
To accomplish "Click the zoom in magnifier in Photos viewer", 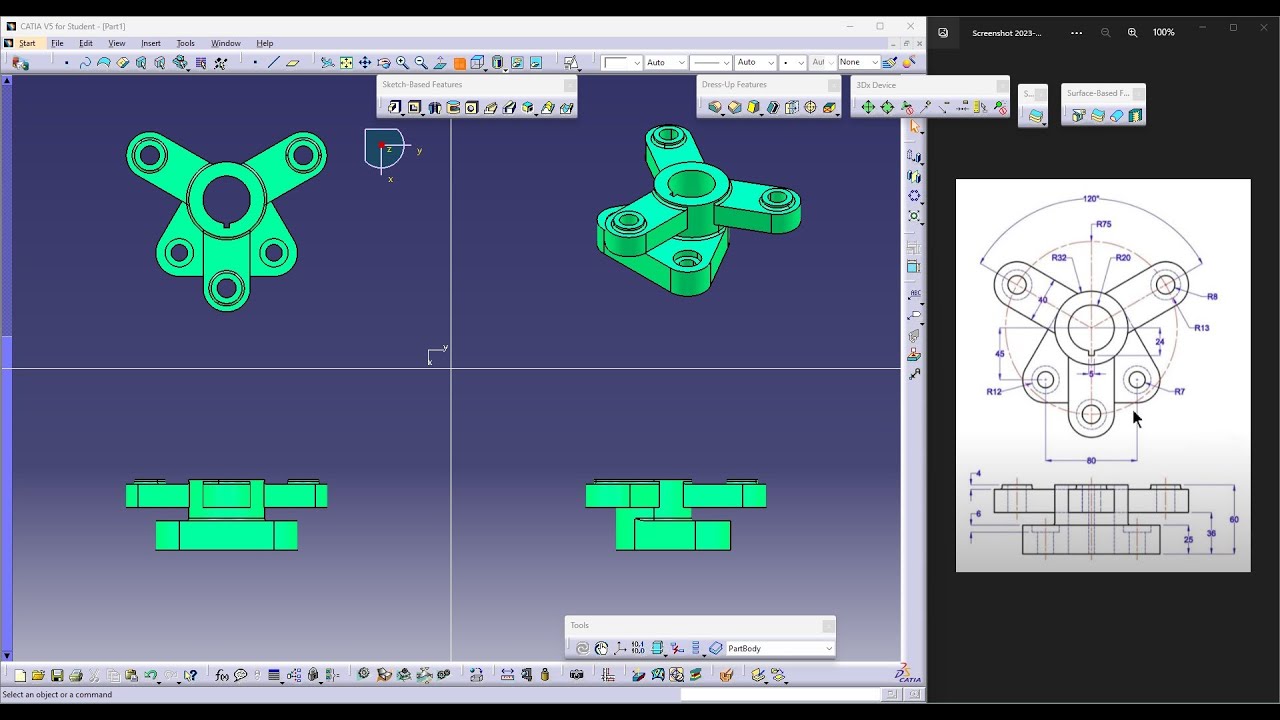I will pyautogui.click(x=1132, y=32).
